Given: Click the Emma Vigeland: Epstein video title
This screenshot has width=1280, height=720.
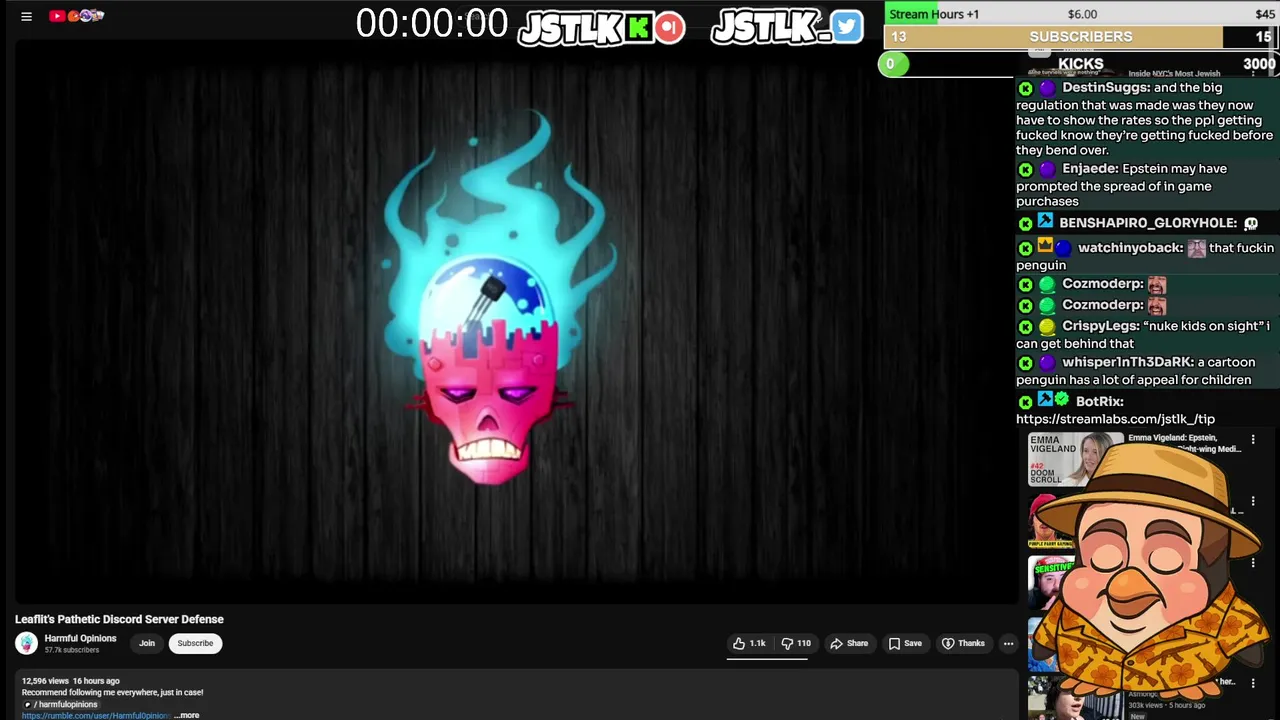Looking at the screenshot, I should pos(1185,443).
